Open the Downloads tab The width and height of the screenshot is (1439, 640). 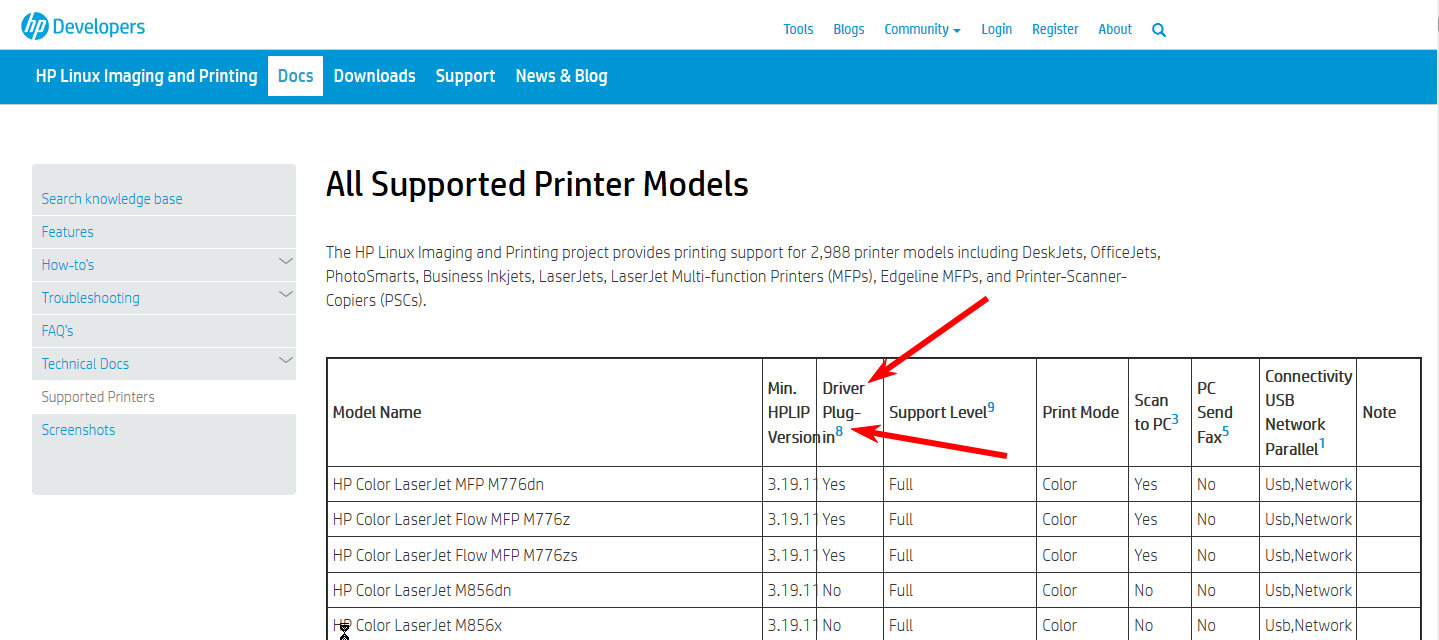[x=374, y=76]
